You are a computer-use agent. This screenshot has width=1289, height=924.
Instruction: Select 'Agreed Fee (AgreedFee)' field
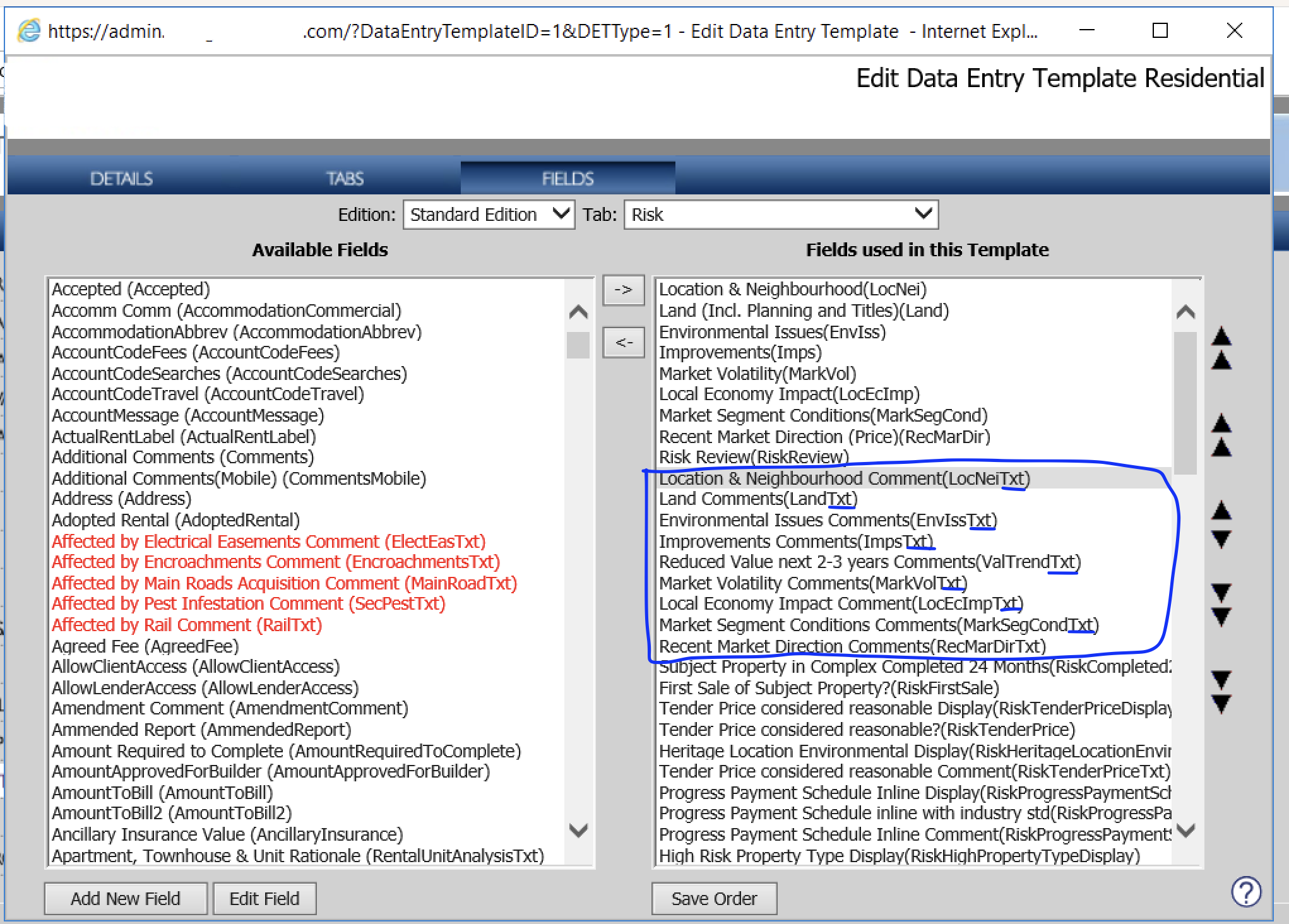(x=145, y=646)
